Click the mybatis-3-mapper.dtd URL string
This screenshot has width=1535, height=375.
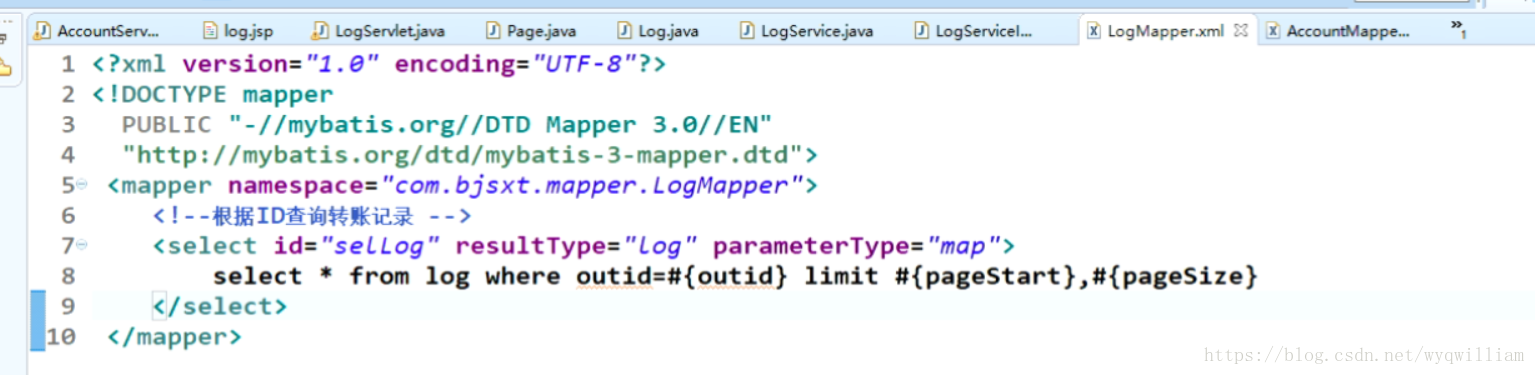pos(463,155)
